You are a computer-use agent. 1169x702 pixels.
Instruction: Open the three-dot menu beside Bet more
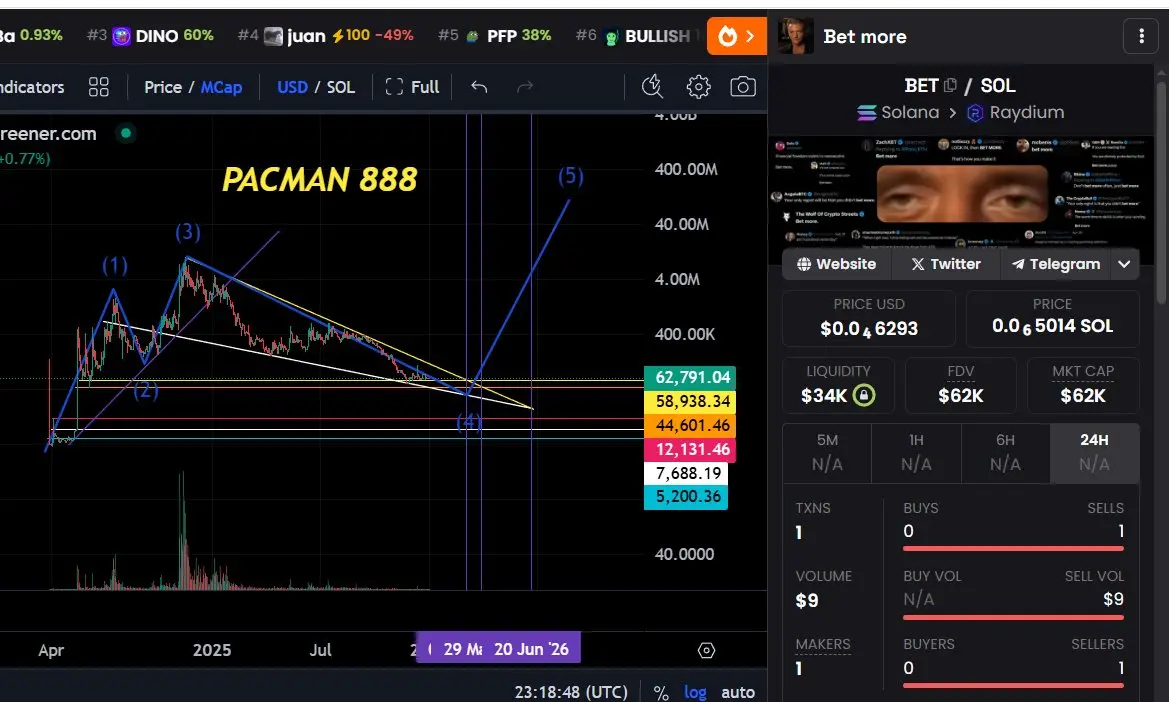1141,36
